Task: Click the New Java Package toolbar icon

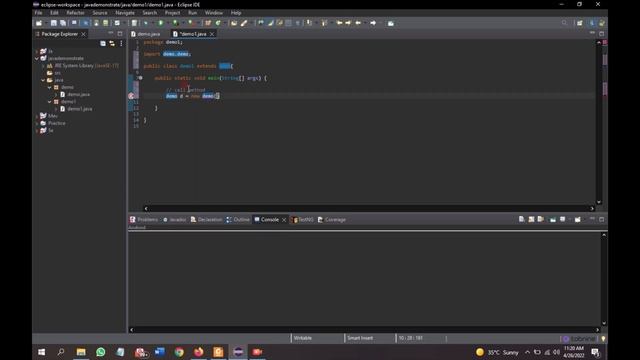Action: (x=208, y=23)
